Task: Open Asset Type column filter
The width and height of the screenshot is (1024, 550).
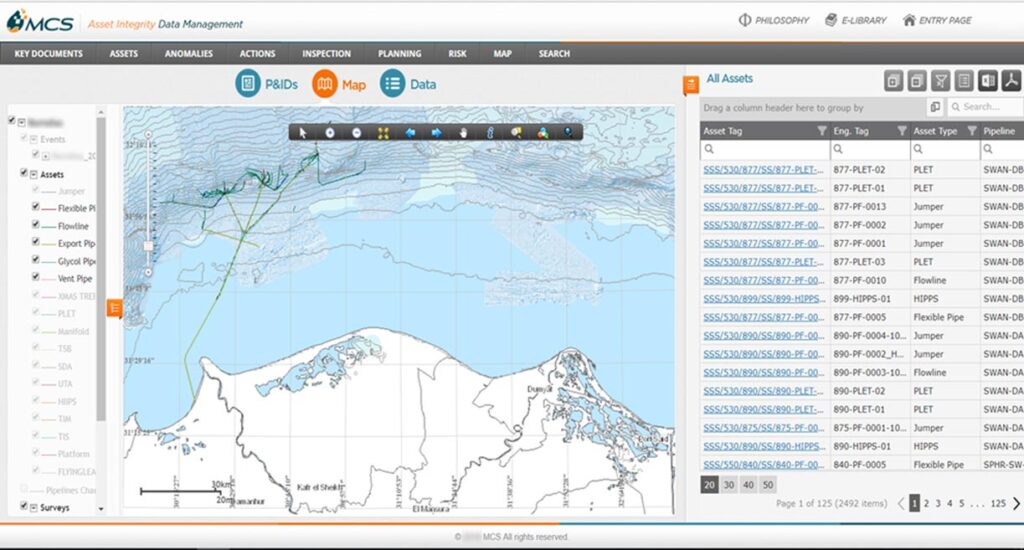Action: click(x=971, y=131)
